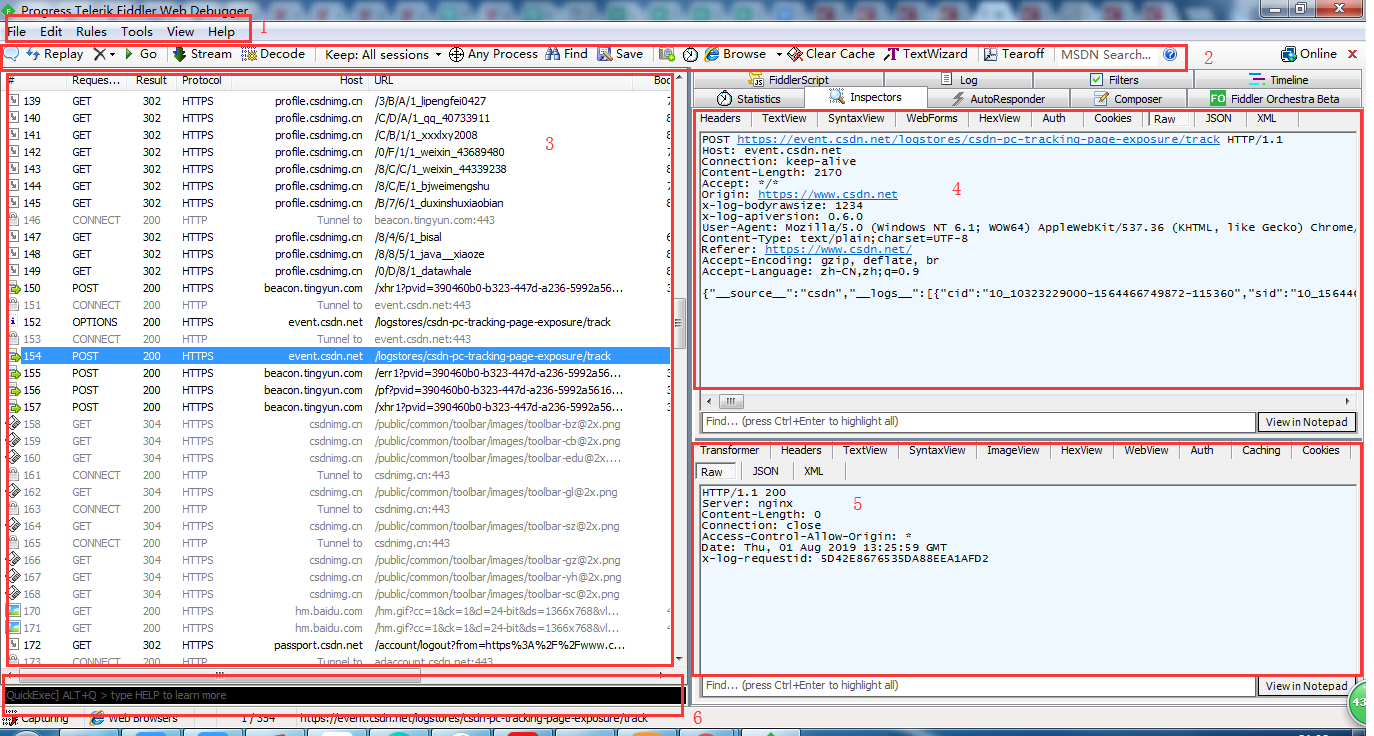
Task: Click the Browse button with IE icon
Action: 735,54
